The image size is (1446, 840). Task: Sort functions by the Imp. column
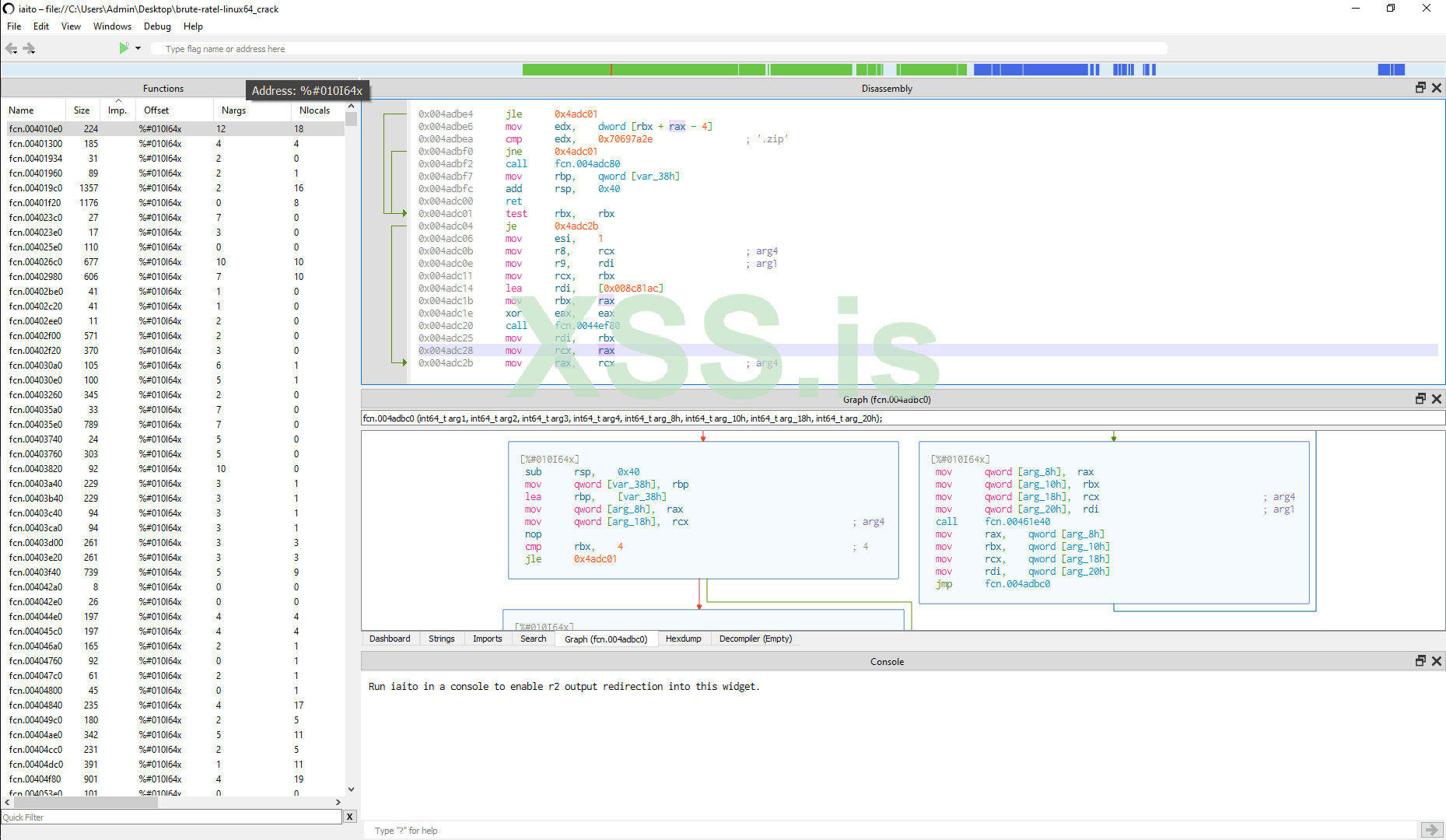click(x=118, y=110)
